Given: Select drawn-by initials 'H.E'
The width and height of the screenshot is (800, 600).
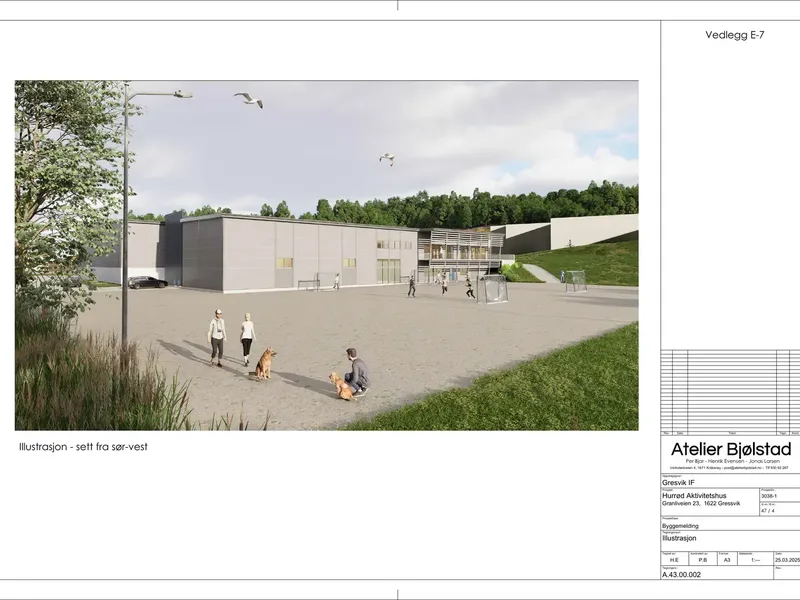Looking at the screenshot, I should tap(674, 560).
